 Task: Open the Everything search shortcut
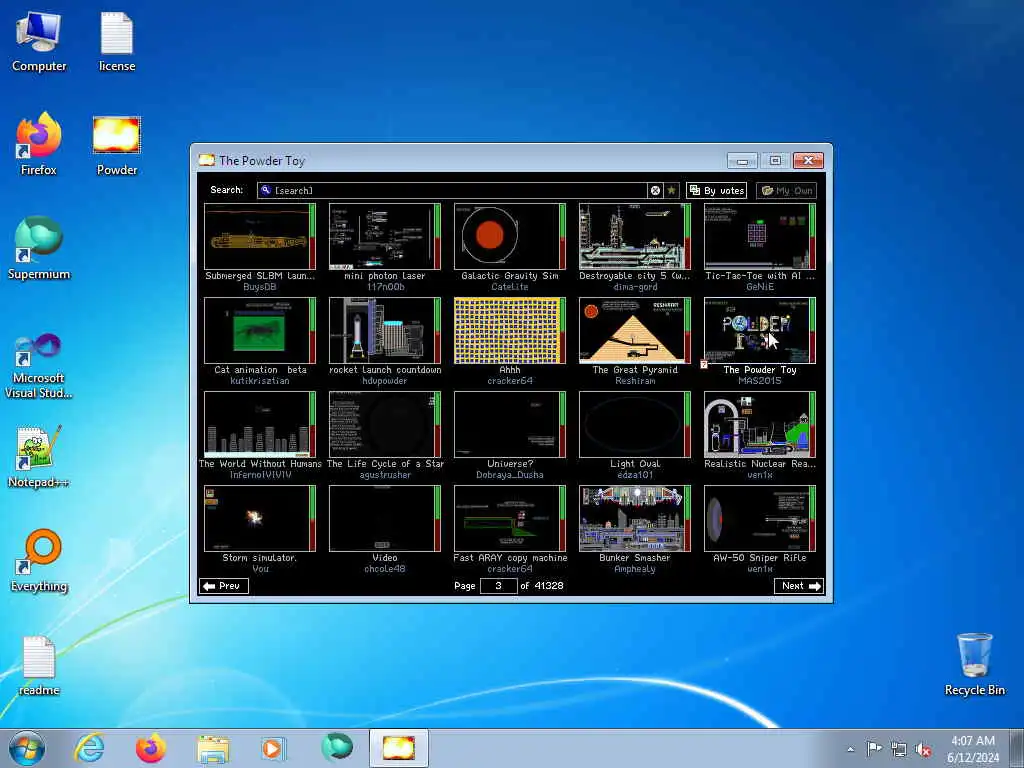click(39, 560)
